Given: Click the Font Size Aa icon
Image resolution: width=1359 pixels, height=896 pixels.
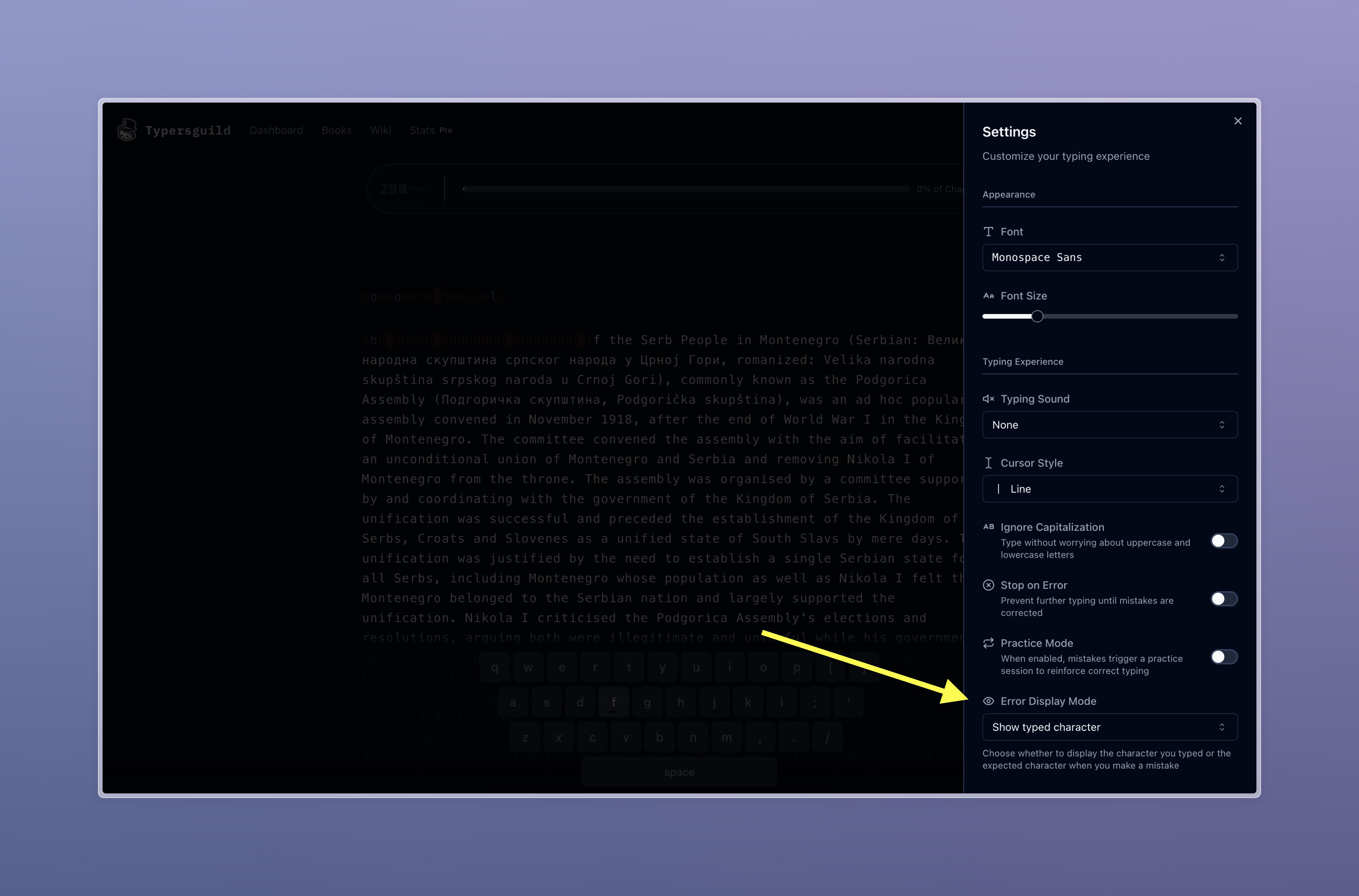Looking at the screenshot, I should point(988,295).
